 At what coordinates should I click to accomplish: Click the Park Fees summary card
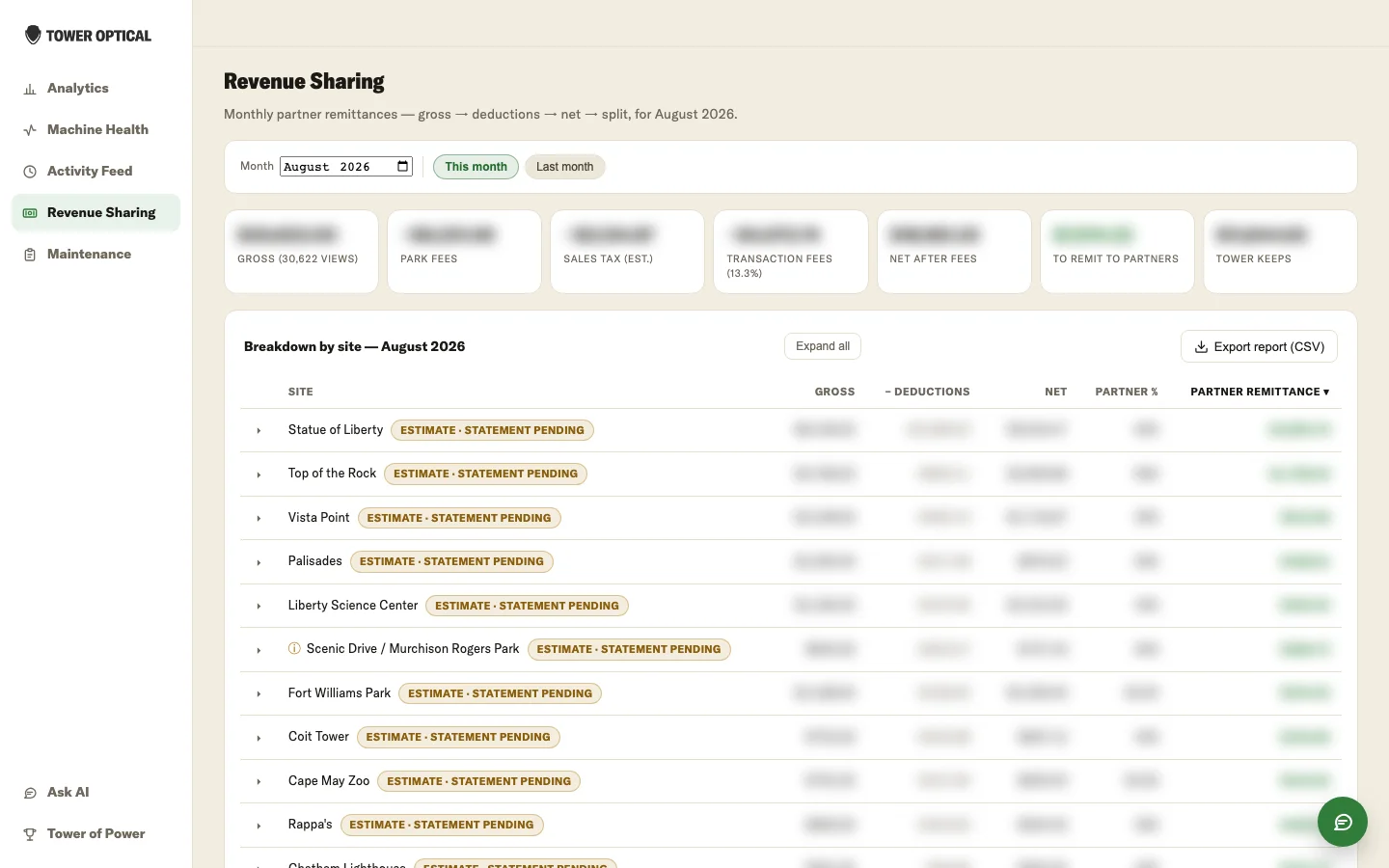coord(464,252)
